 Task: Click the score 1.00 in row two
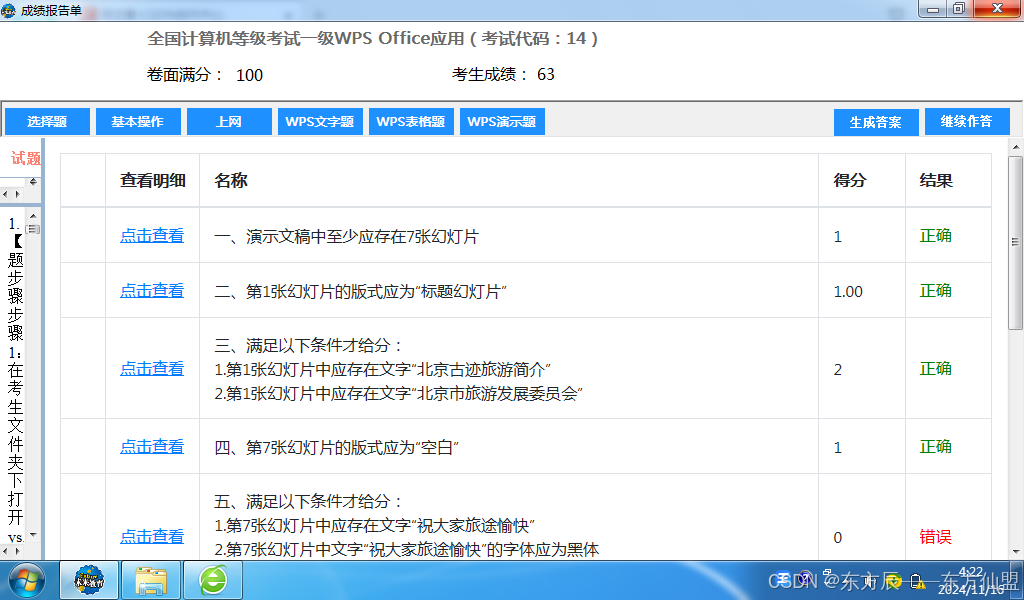tap(848, 292)
